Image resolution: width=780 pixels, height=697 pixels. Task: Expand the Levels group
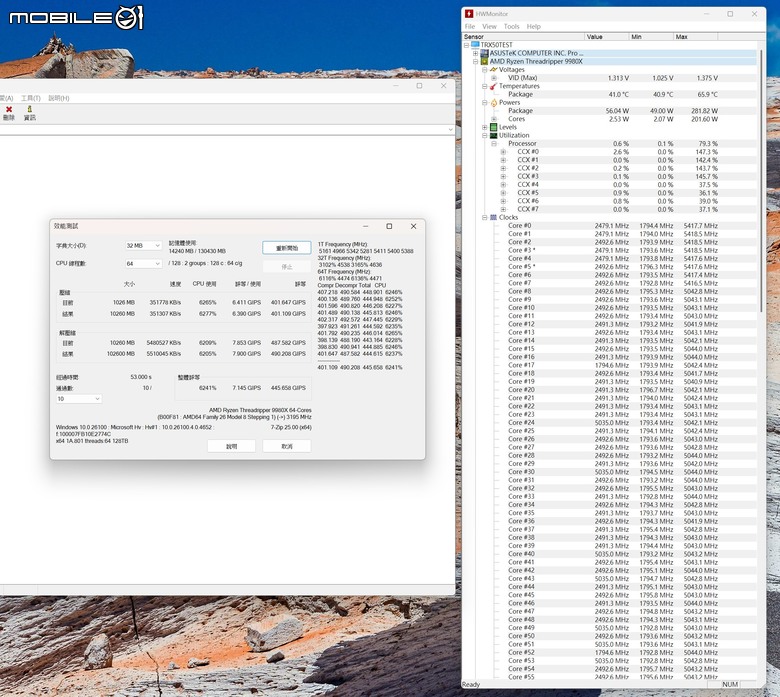(485, 127)
